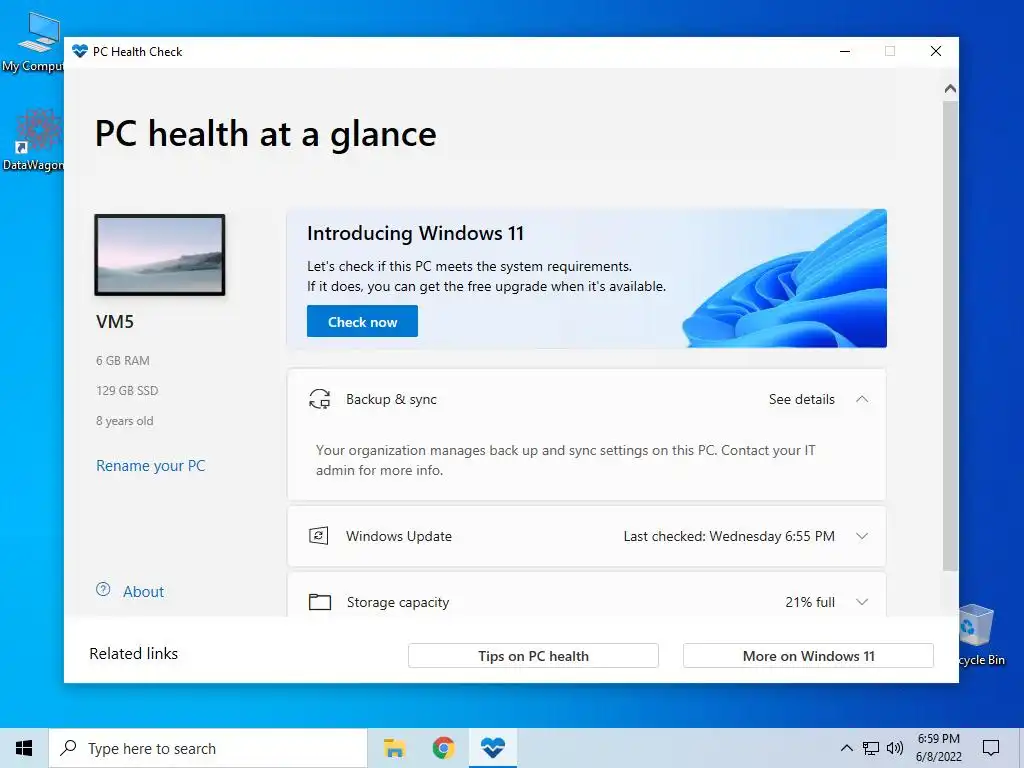This screenshot has width=1024, height=768.
Task: Open the Windows Start menu
Action: click(24, 748)
